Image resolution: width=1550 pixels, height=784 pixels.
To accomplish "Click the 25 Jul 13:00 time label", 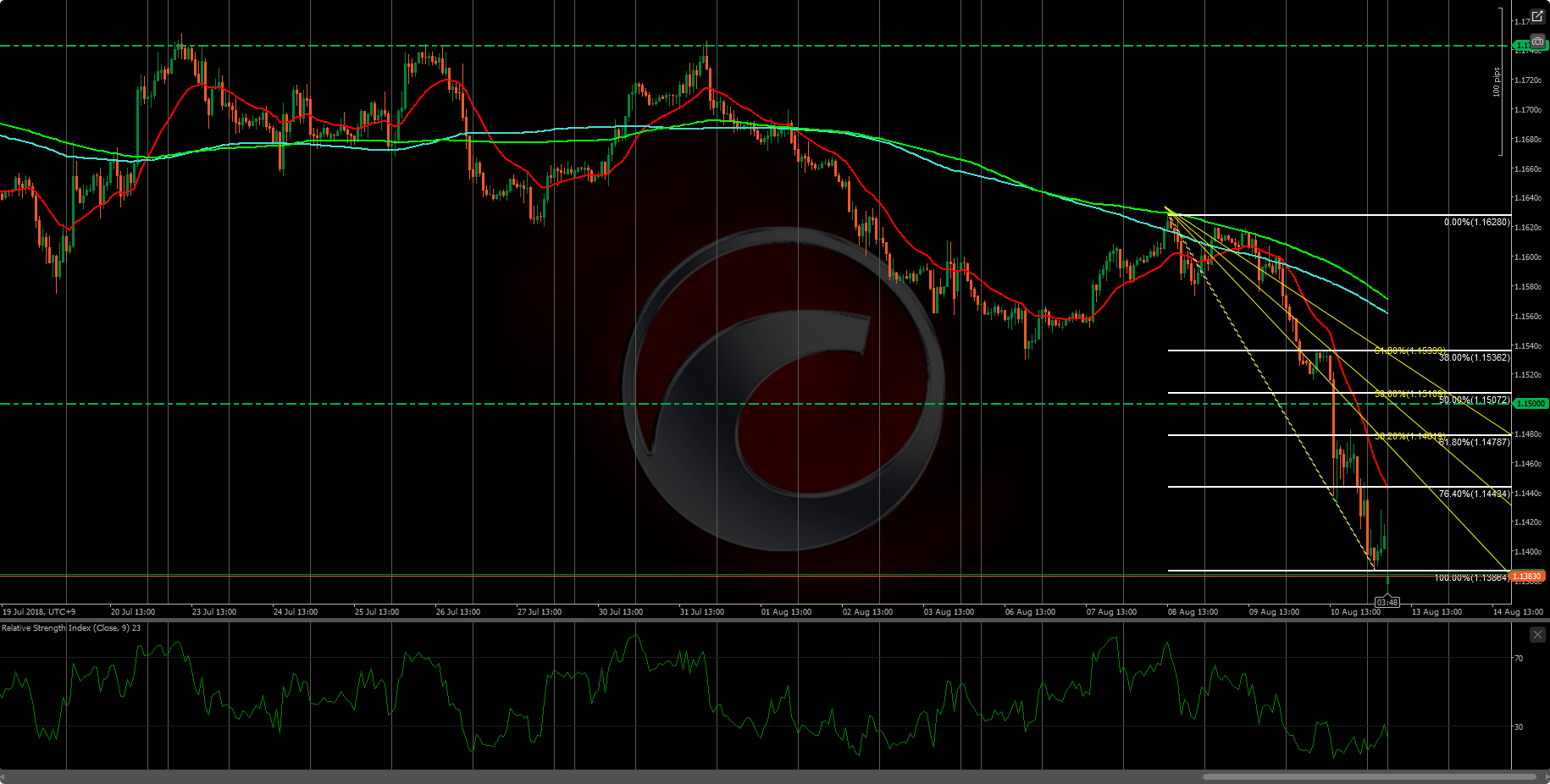I will click(x=377, y=611).
